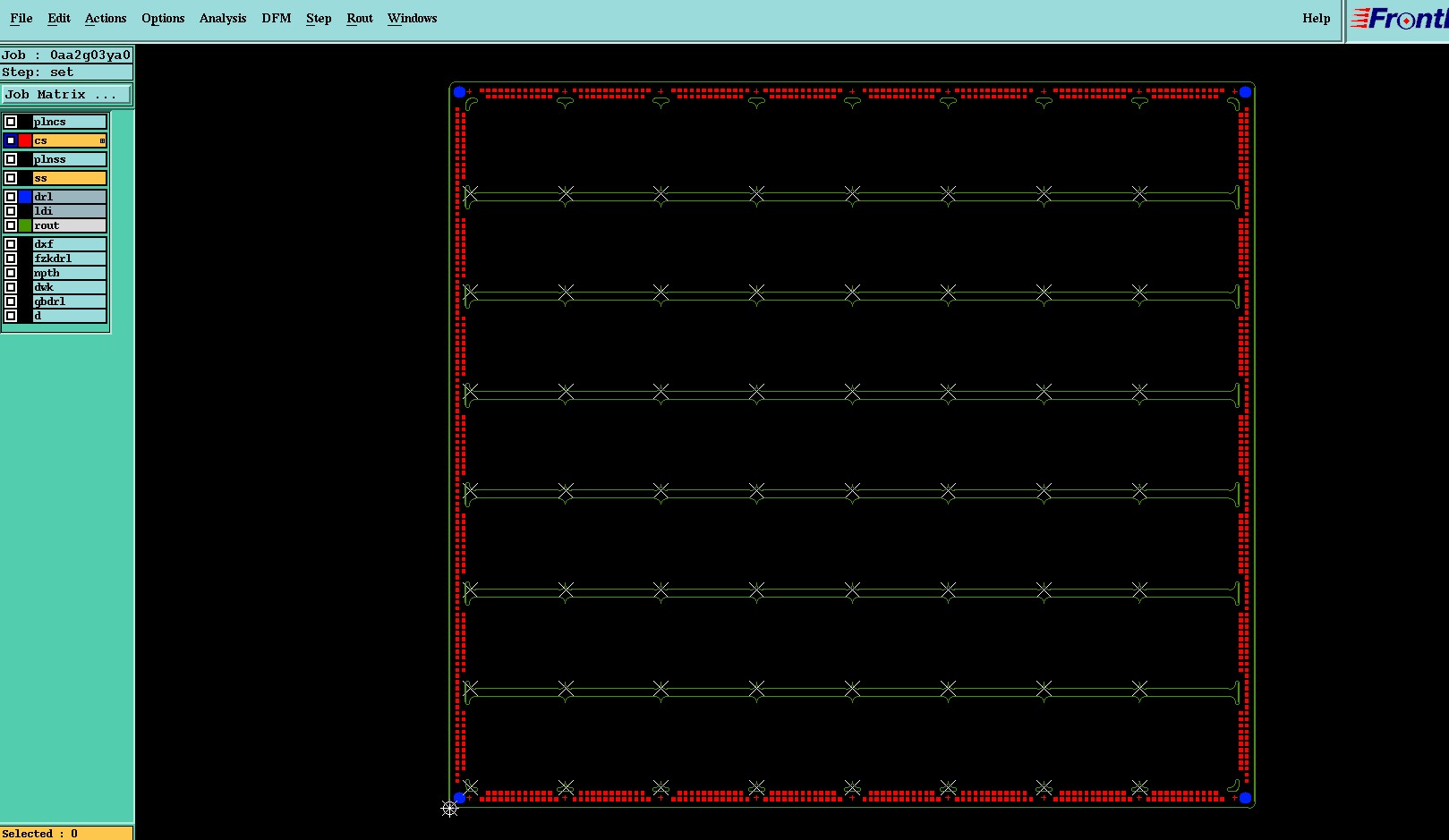This screenshot has width=1449, height=840.
Task: Select the rout layer name
Action: point(70,225)
